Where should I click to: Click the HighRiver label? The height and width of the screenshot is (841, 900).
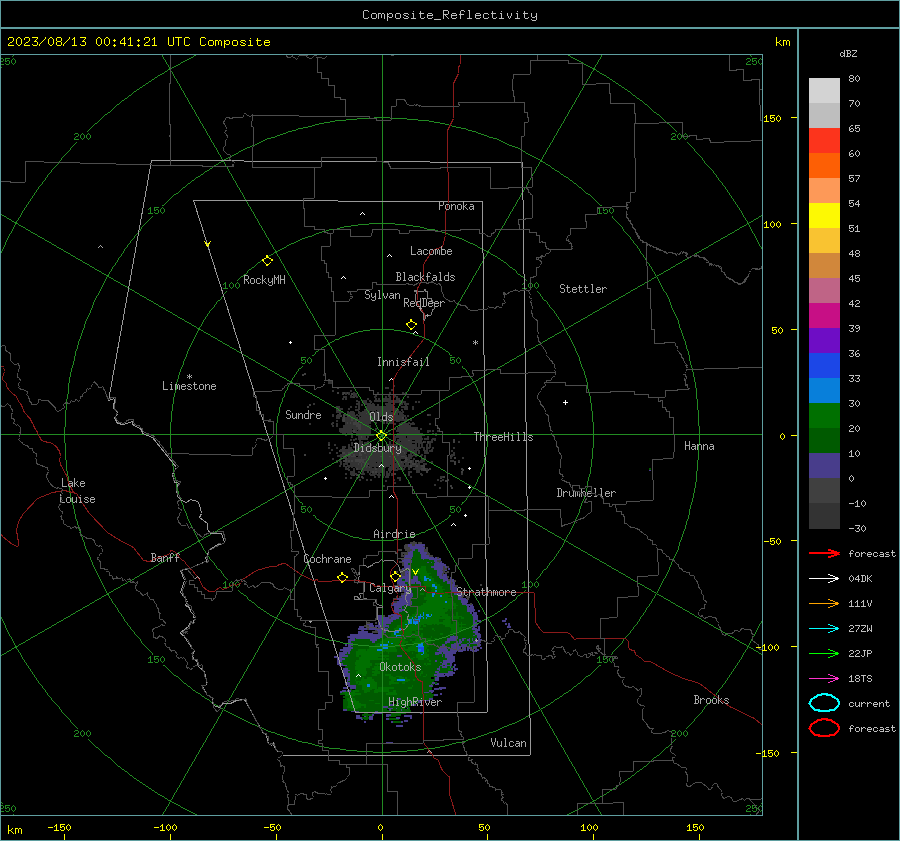tap(415, 702)
